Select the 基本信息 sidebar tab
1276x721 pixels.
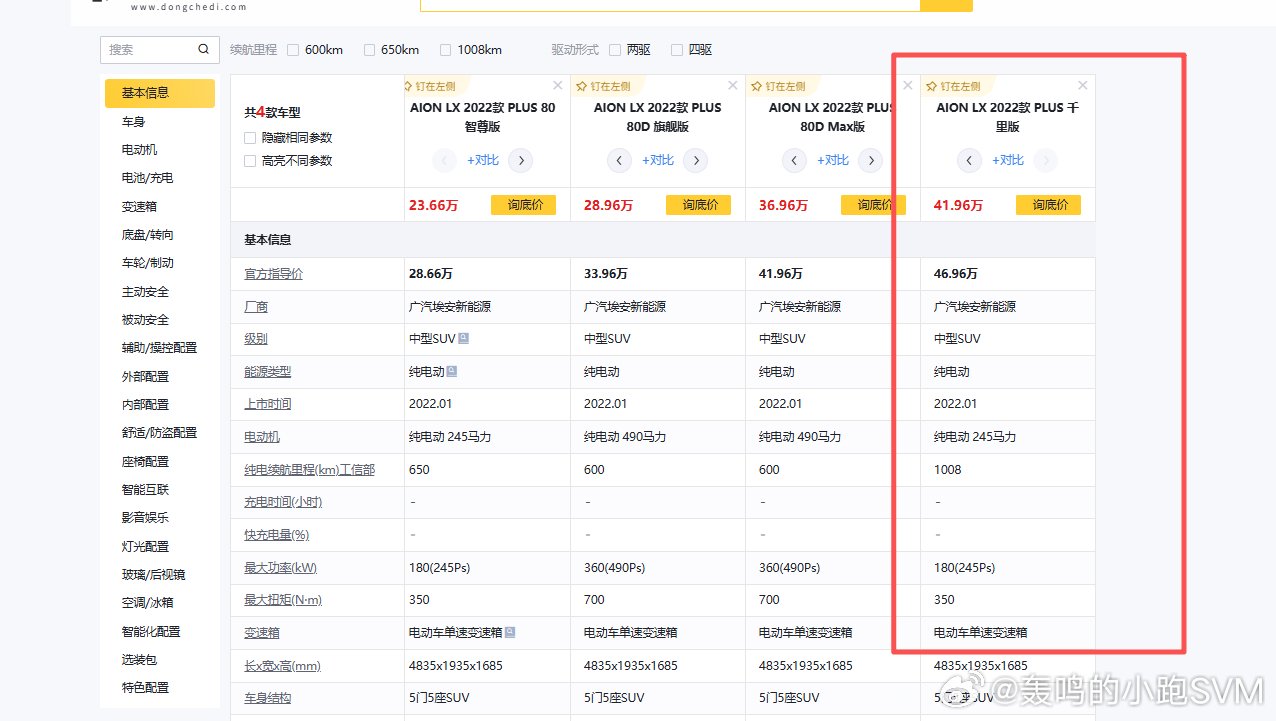tap(159, 93)
